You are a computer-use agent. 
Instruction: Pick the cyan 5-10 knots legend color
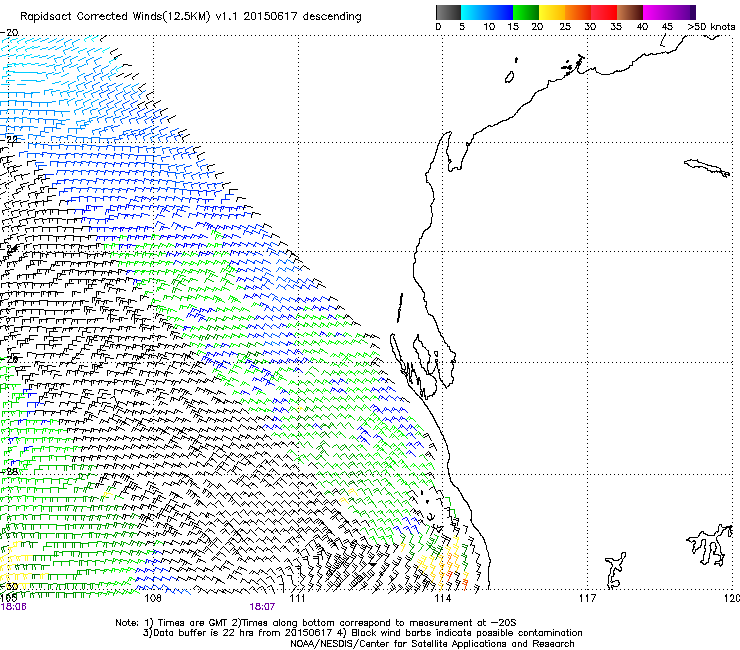474,12
